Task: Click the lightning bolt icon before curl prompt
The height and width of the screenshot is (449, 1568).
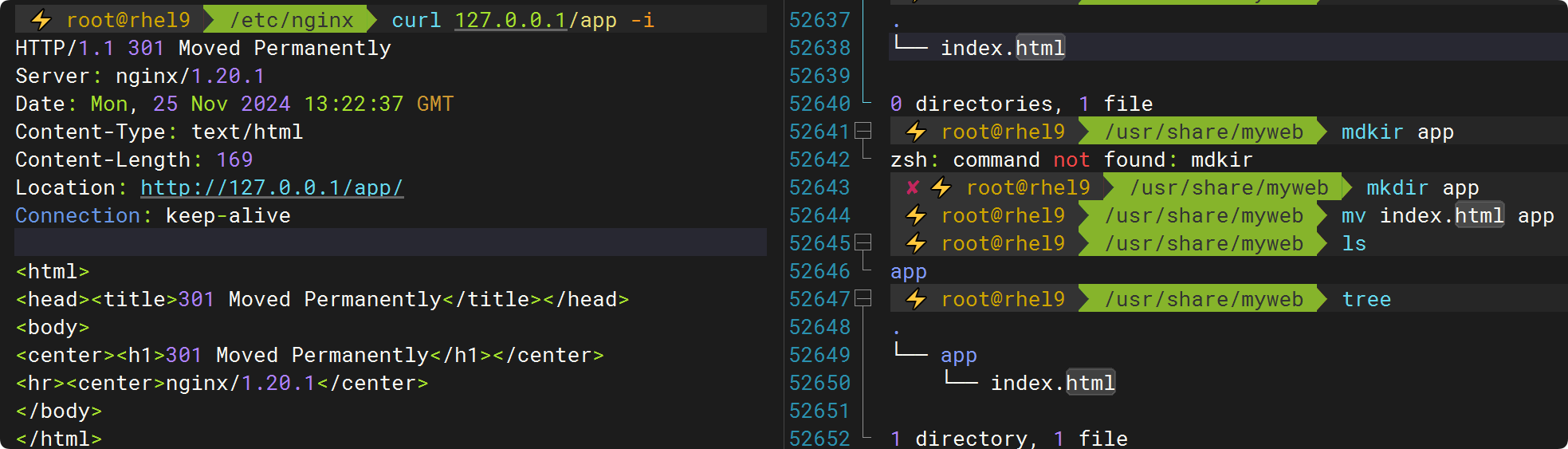Action: [x=41, y=20]
